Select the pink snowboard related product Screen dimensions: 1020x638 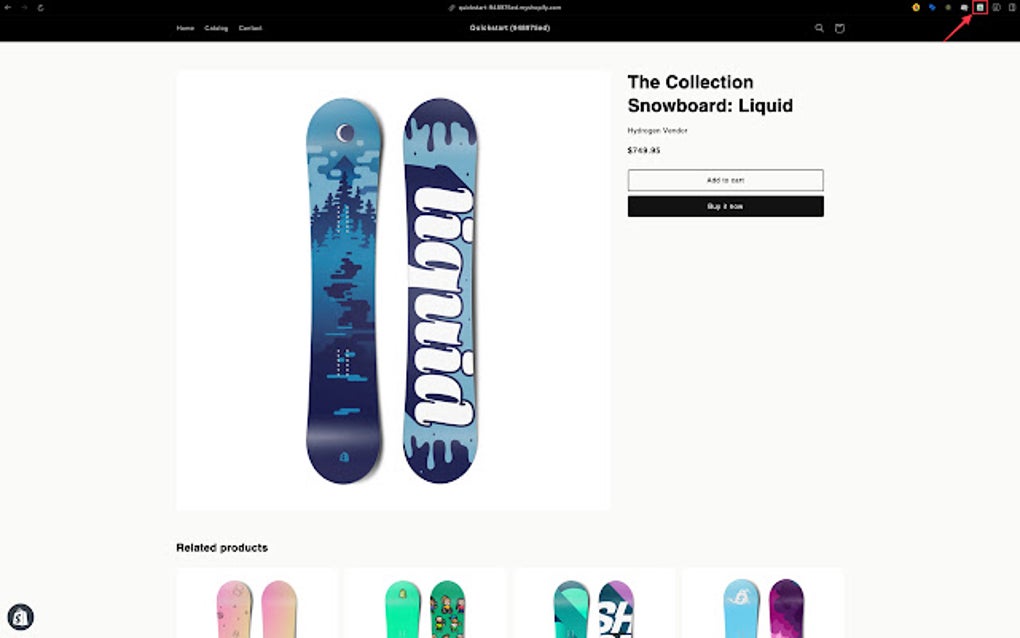pos(257,604)
